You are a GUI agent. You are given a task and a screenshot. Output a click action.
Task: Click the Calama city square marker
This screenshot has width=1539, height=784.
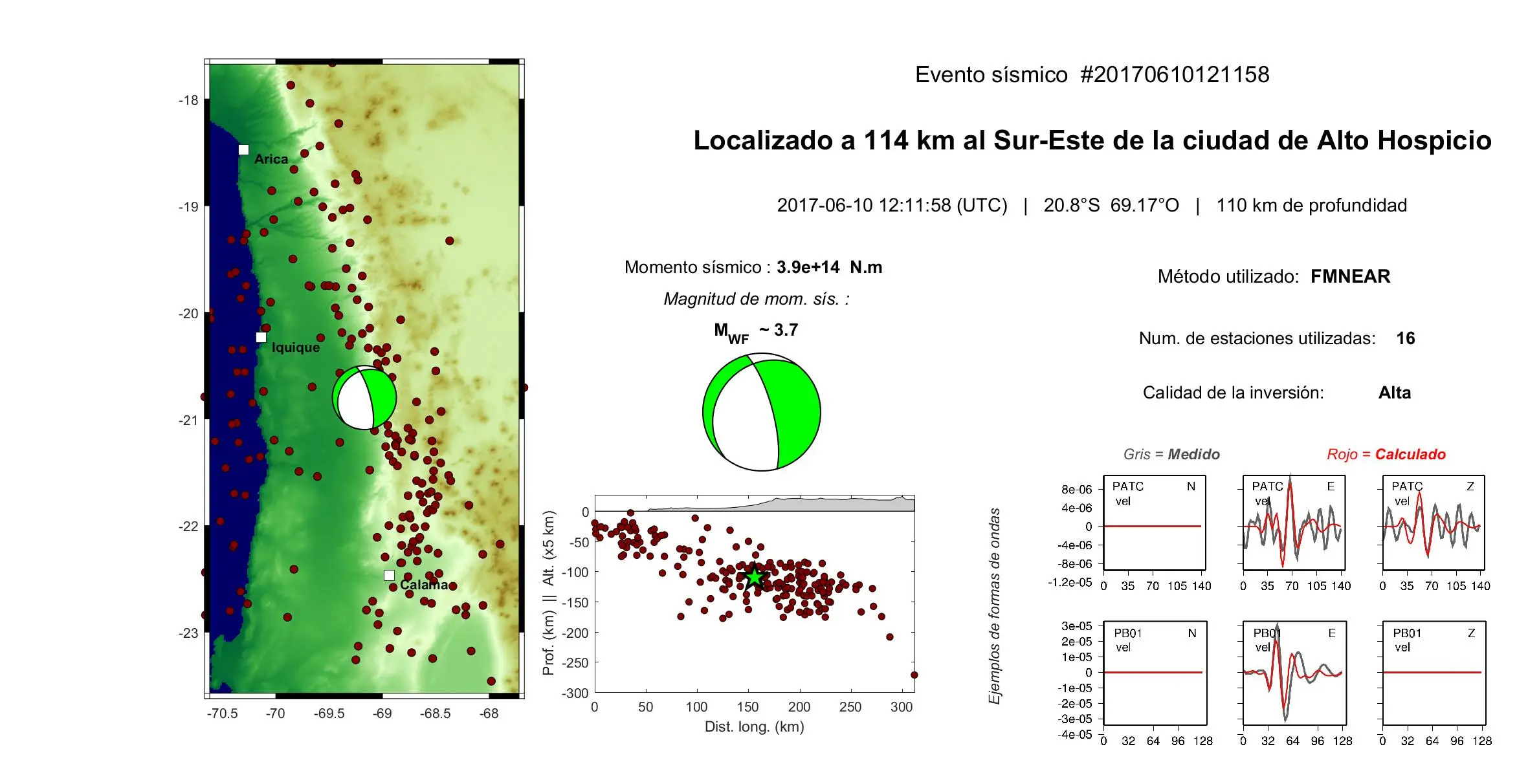coord(389,575)
